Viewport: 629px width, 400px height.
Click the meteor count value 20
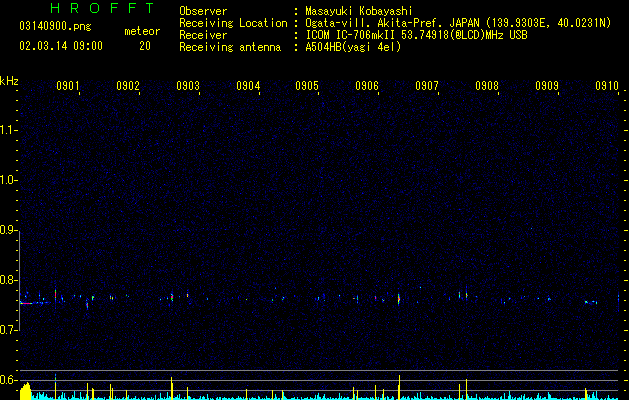[145, 46]
